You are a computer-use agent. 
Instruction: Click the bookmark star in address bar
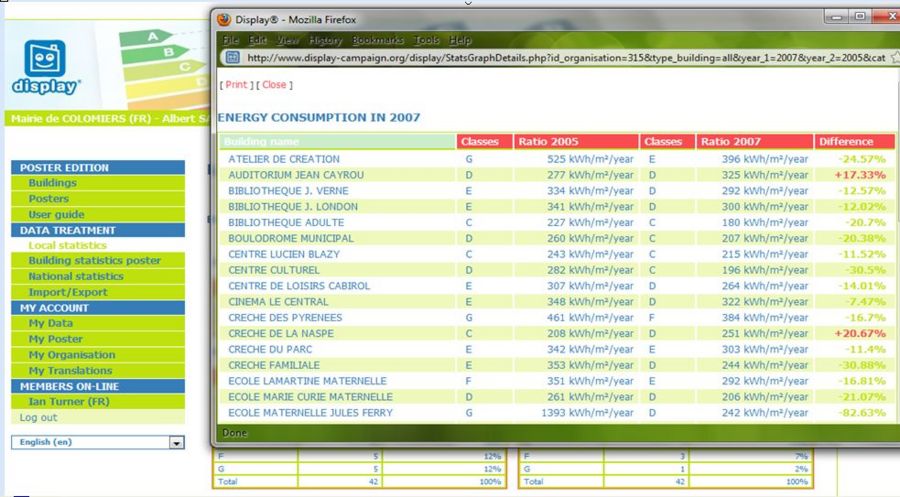click(x=892, y=58)
